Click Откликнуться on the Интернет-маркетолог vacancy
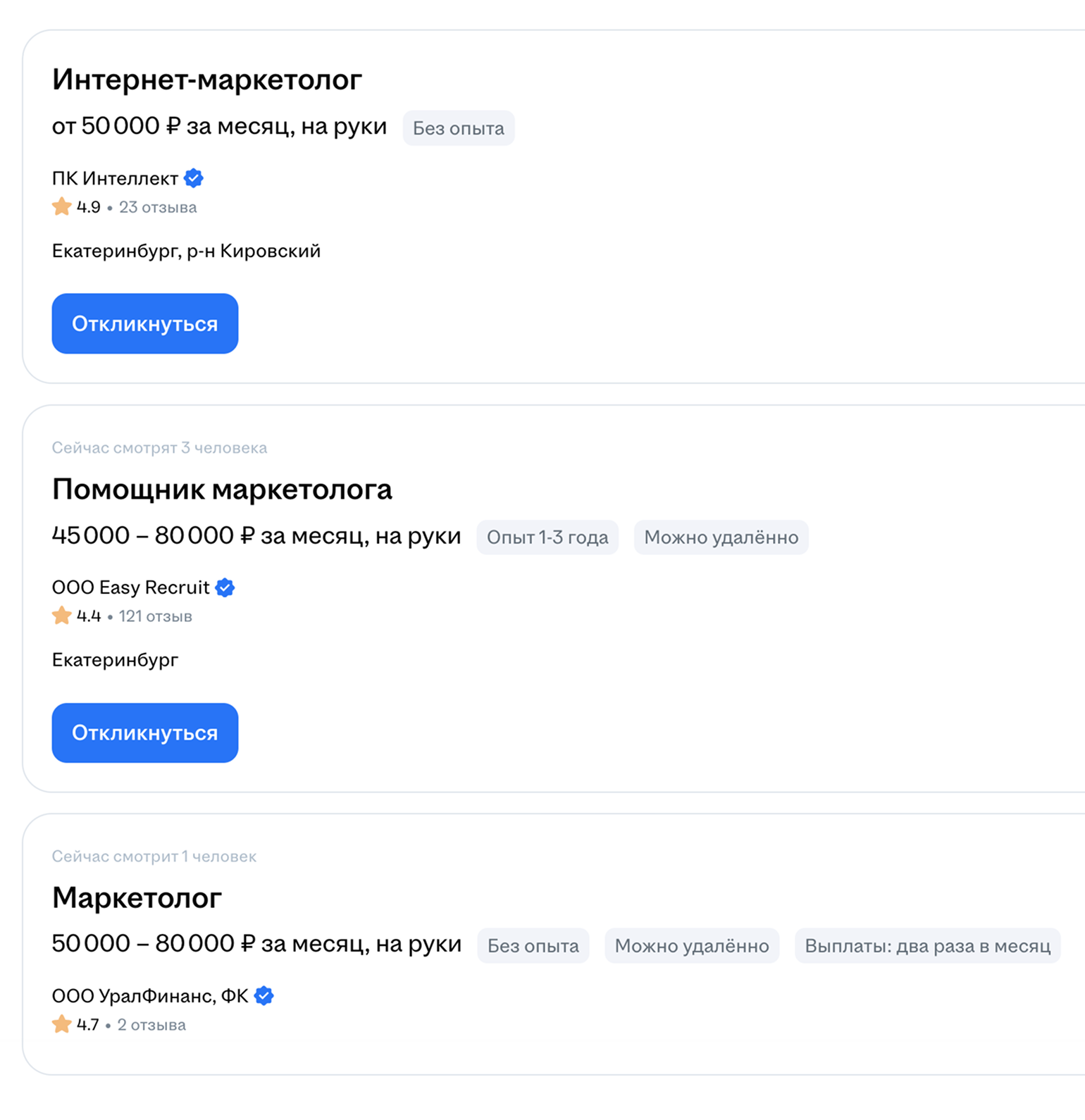The image size is (1085, 1120). click(x=144, y=323)
